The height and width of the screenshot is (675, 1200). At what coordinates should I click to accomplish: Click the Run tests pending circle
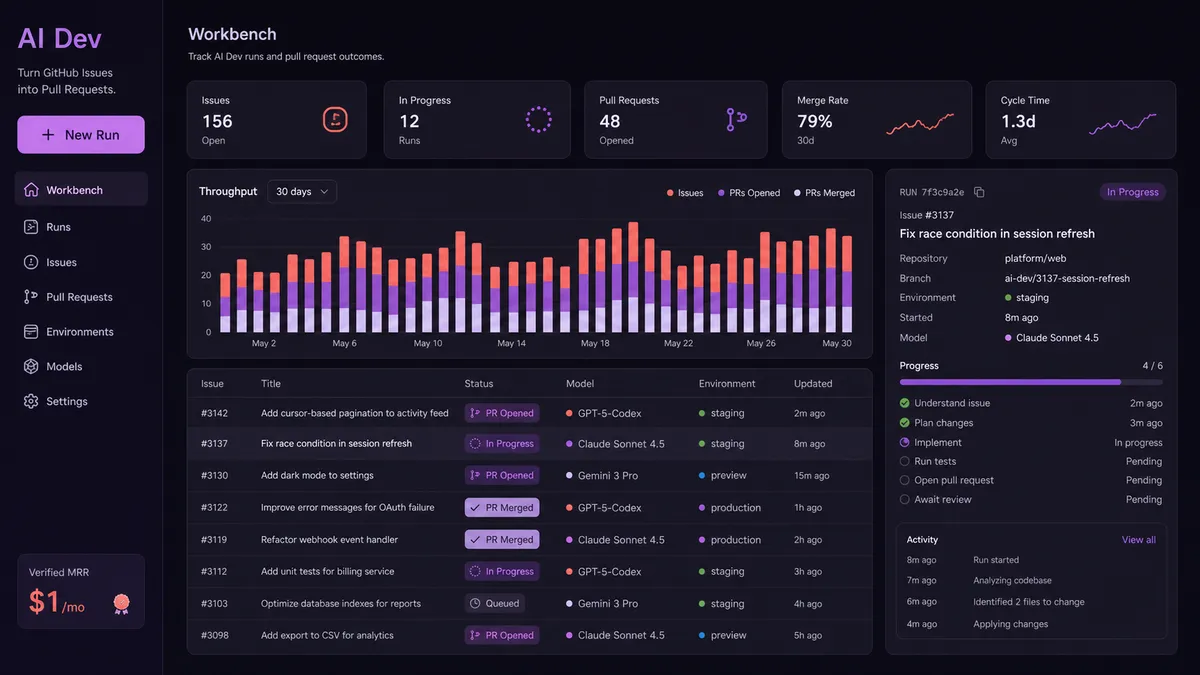(x=905, y=461)
